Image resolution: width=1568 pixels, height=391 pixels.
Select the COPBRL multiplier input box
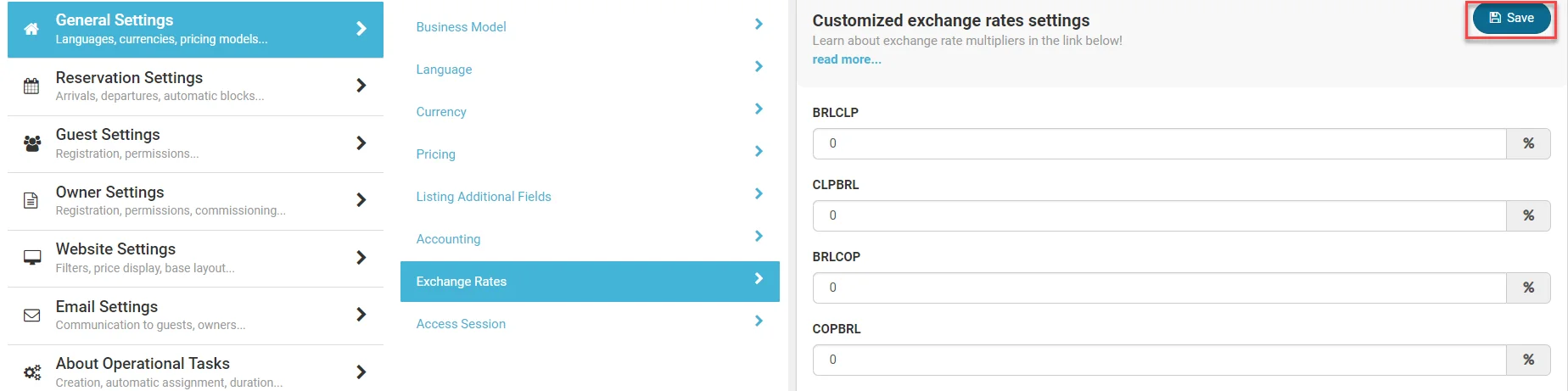click(1159, 360)
